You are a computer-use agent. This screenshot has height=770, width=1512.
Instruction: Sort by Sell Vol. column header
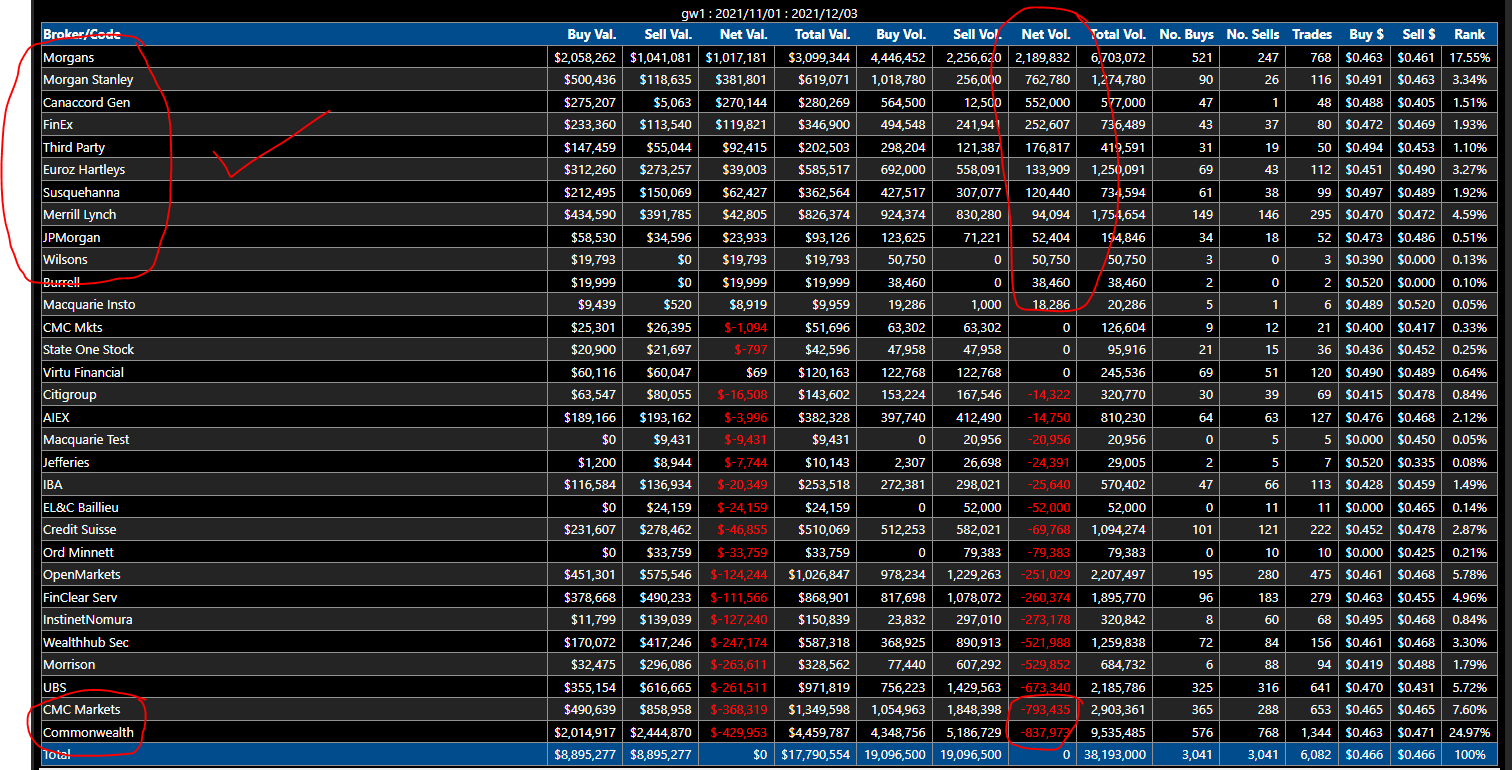pos(976,35)
